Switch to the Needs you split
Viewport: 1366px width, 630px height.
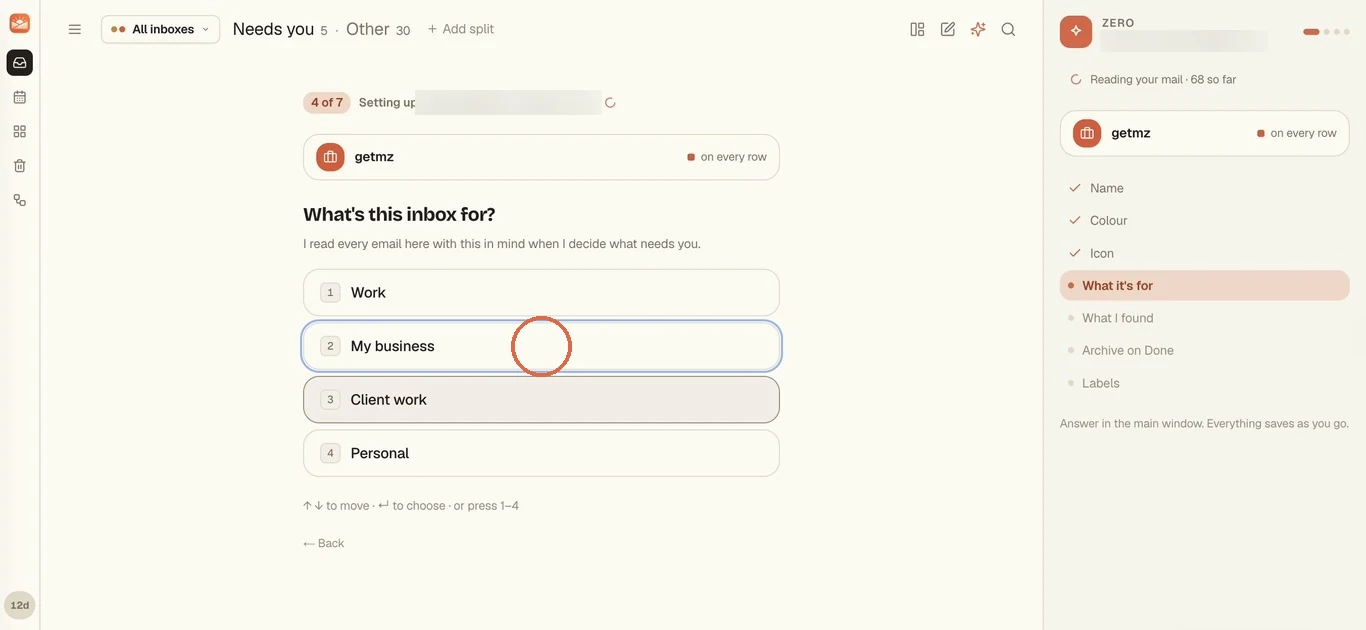click(280, 29)
